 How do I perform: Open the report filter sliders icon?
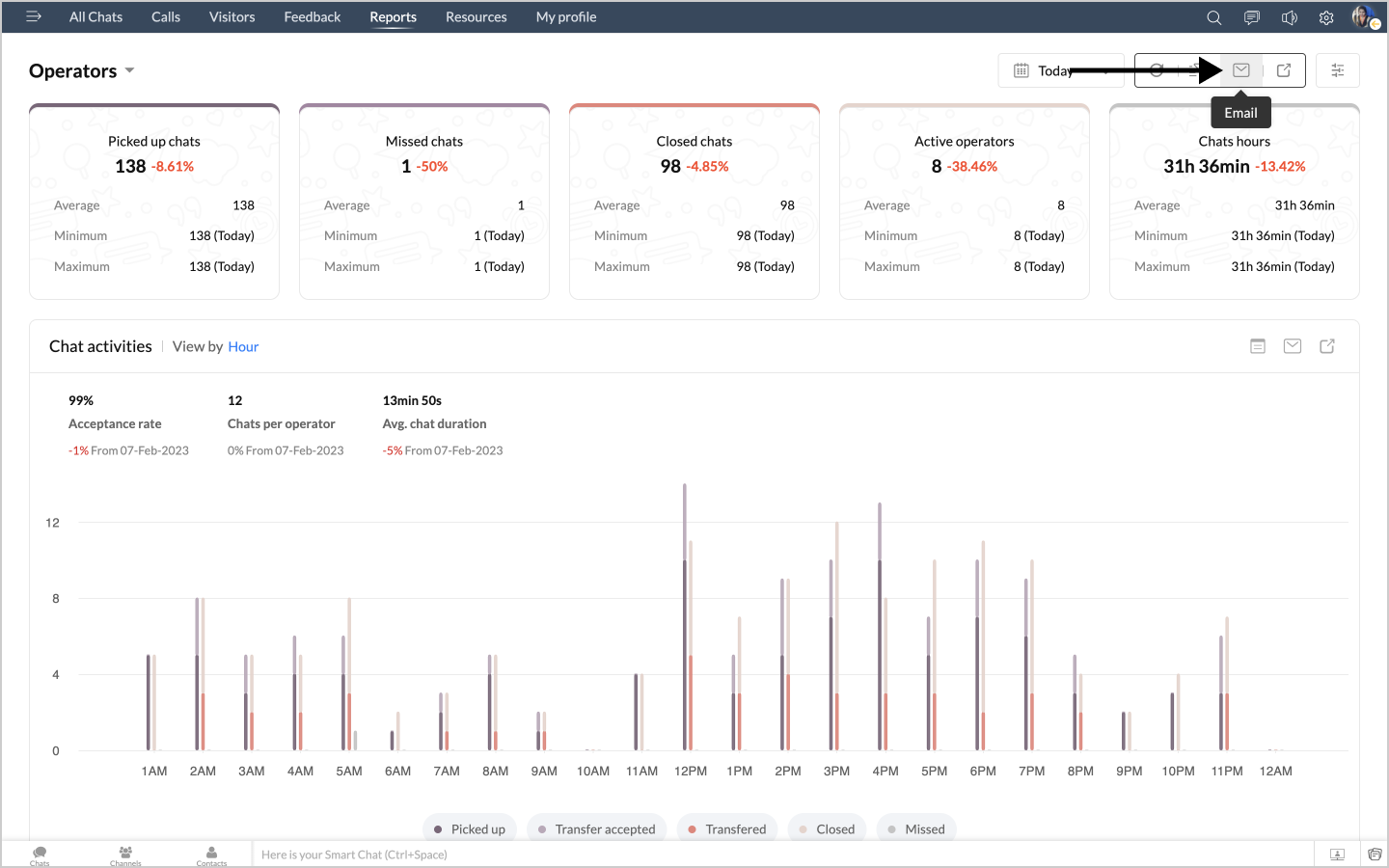coord(1338,70)
